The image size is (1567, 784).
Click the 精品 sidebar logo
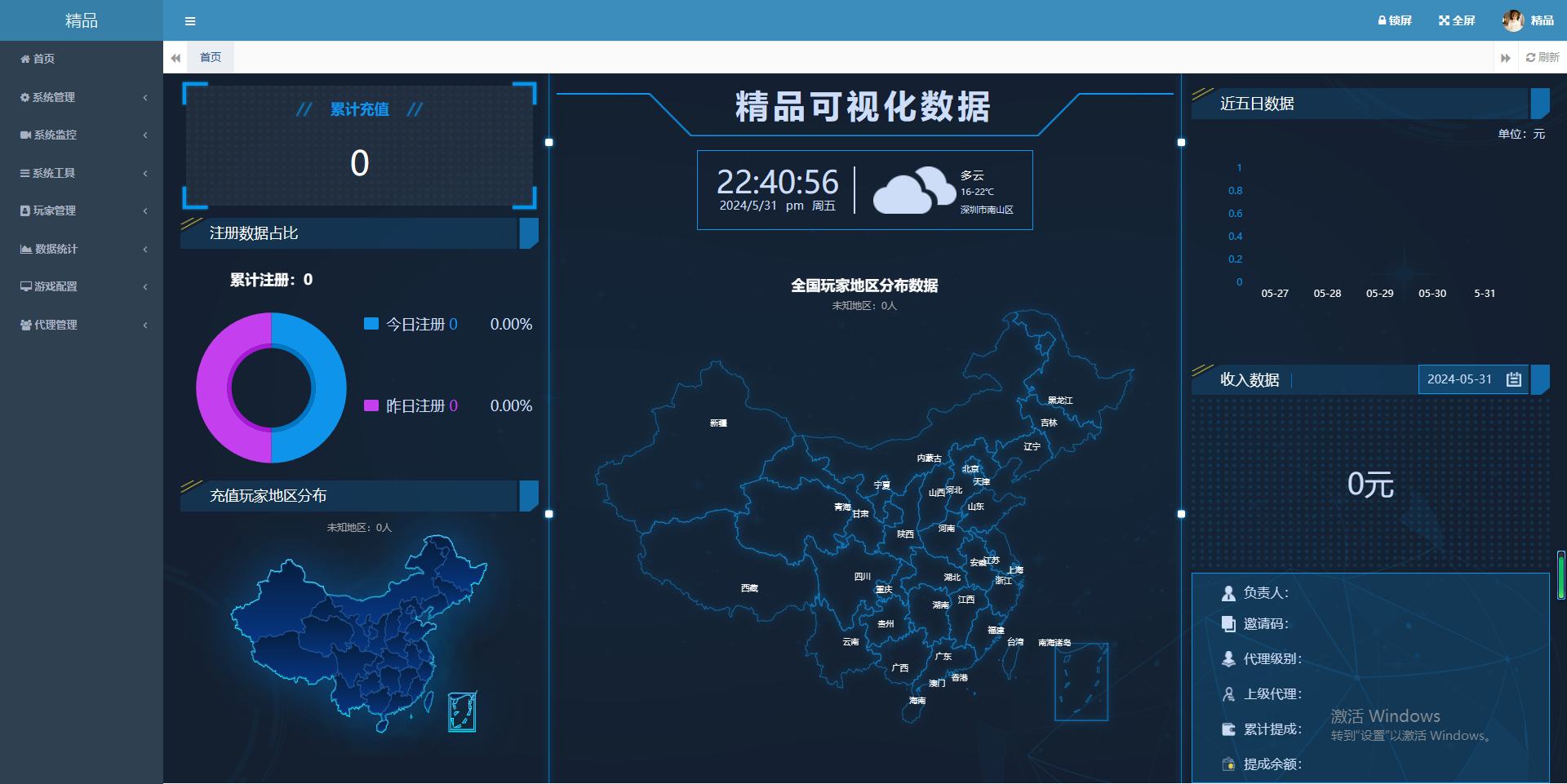pos(82,20)
